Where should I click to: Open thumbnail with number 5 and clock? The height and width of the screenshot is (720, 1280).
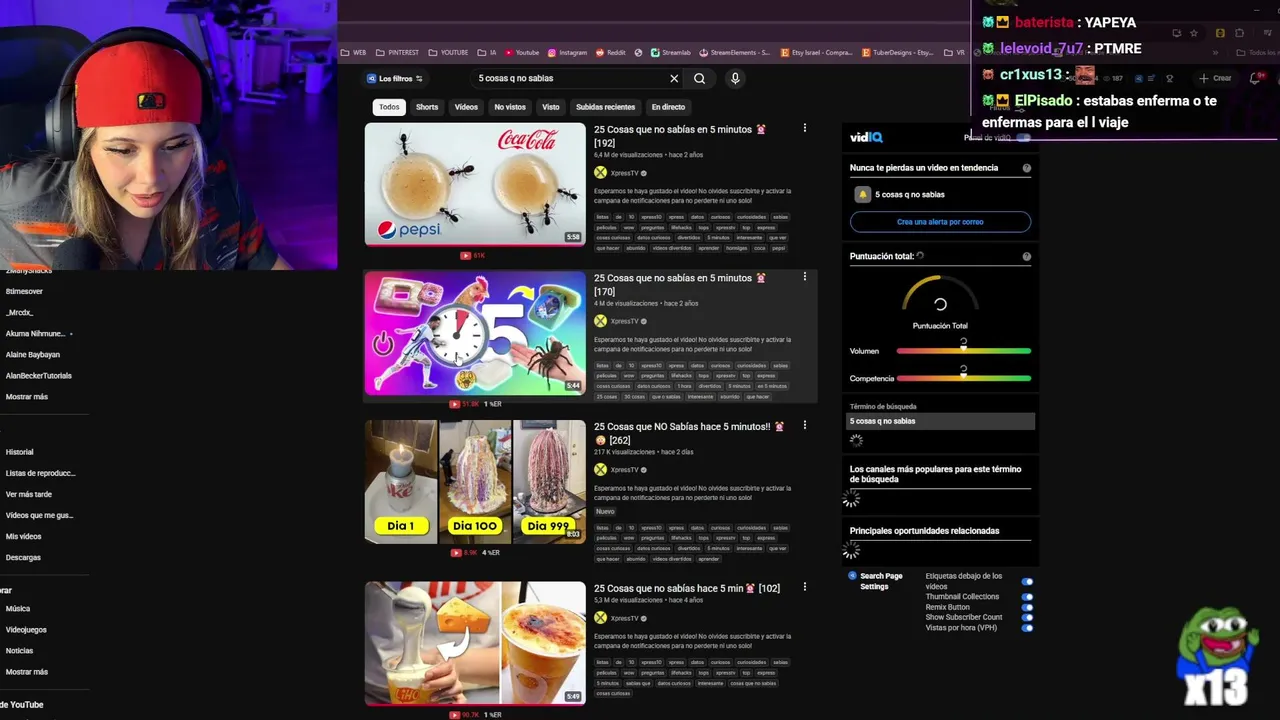pyautogui.click(x=475, y=333)
